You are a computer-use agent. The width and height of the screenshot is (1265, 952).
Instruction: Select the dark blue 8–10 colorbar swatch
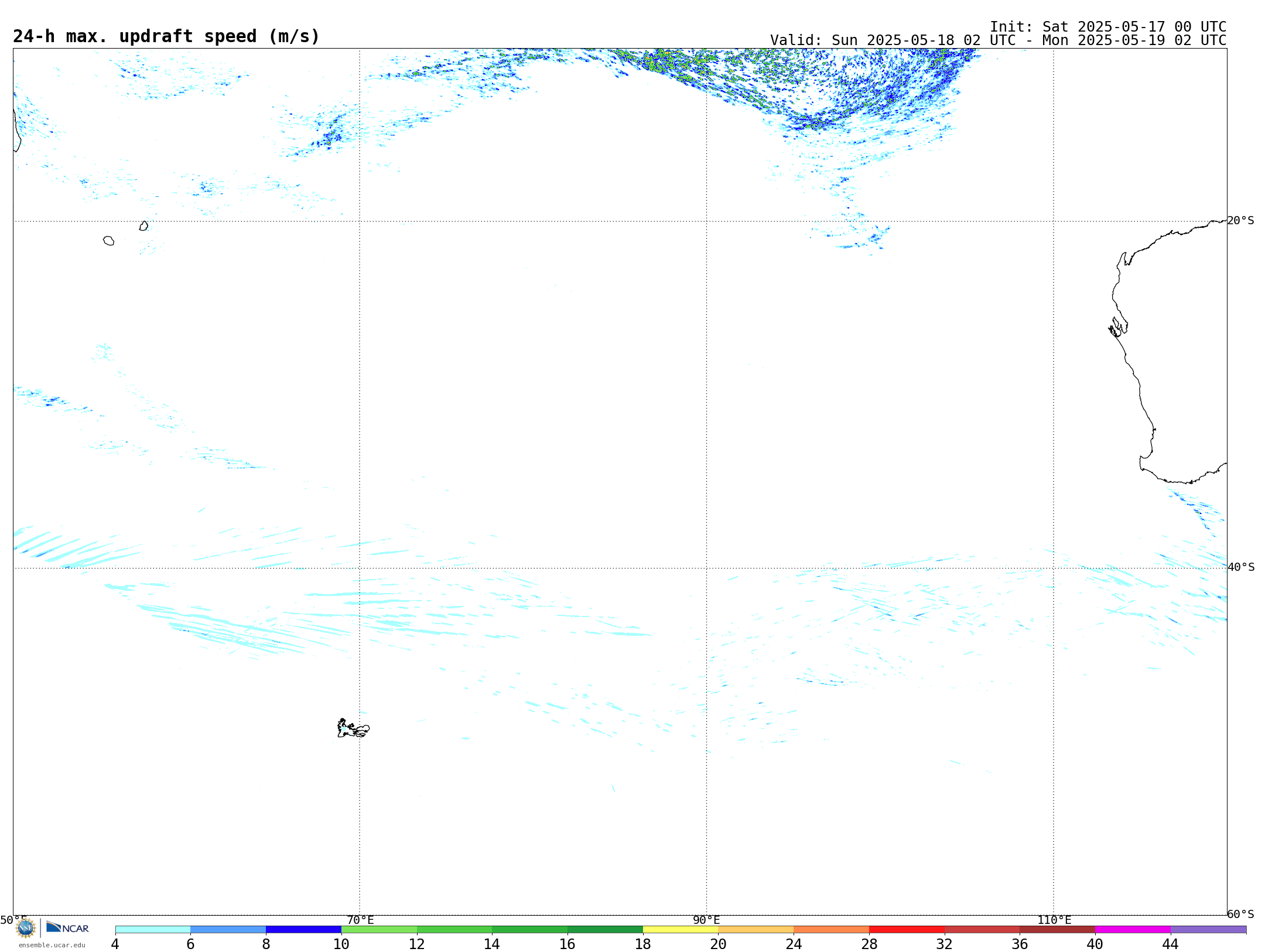pos(304,930)
